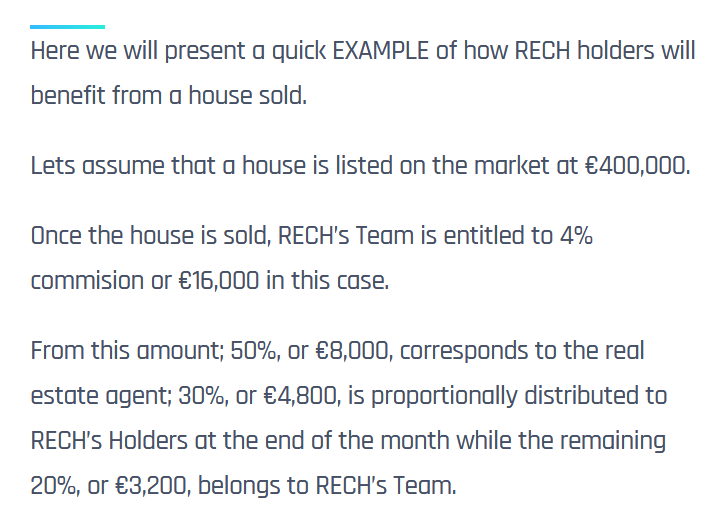Click the blue accent line above the text
Image resolution: width=712 pixels, height=525 pixels.
pos(67,27)
